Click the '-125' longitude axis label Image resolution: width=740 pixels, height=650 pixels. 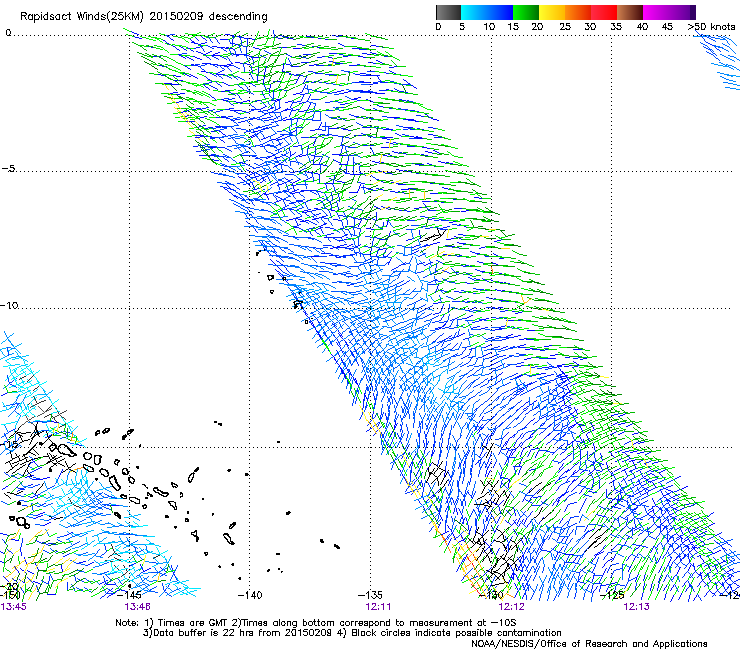point(612,595)
